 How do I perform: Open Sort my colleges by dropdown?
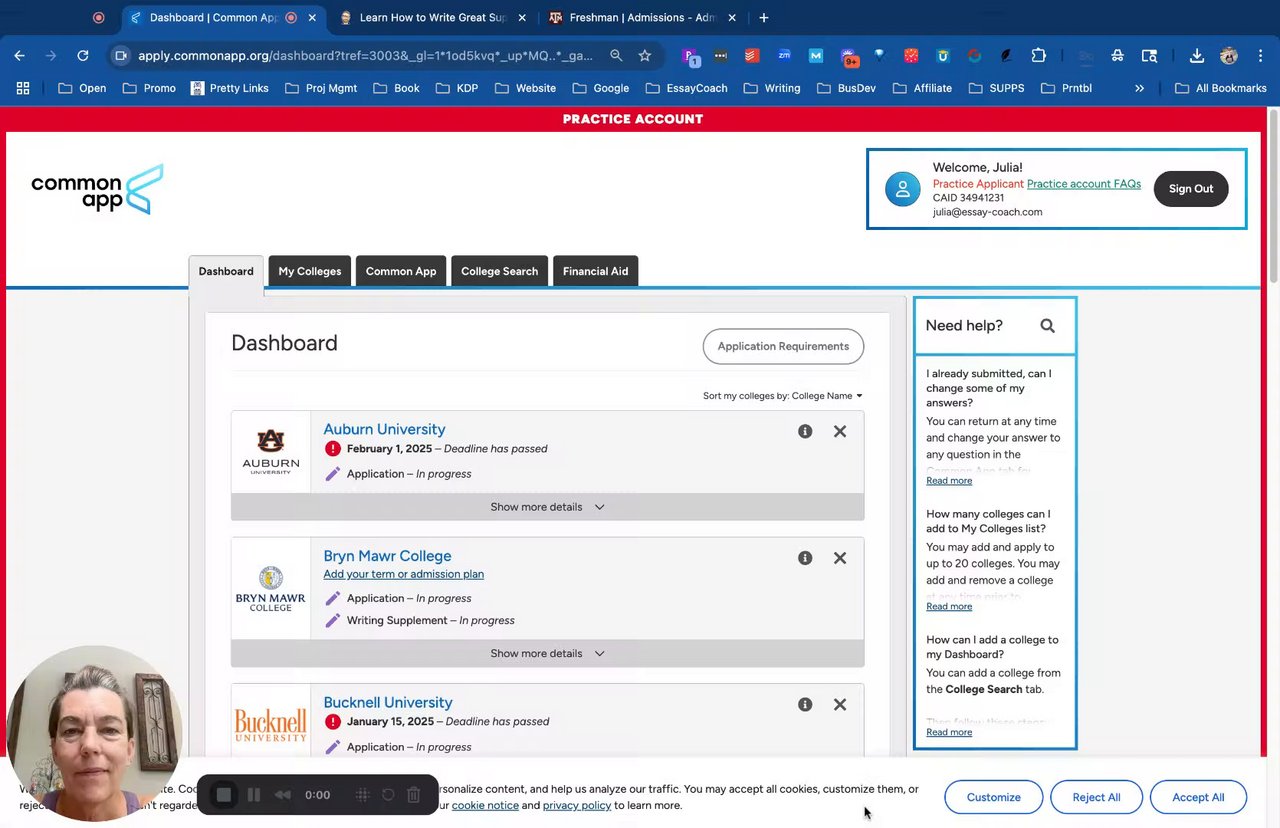[783, 396]
